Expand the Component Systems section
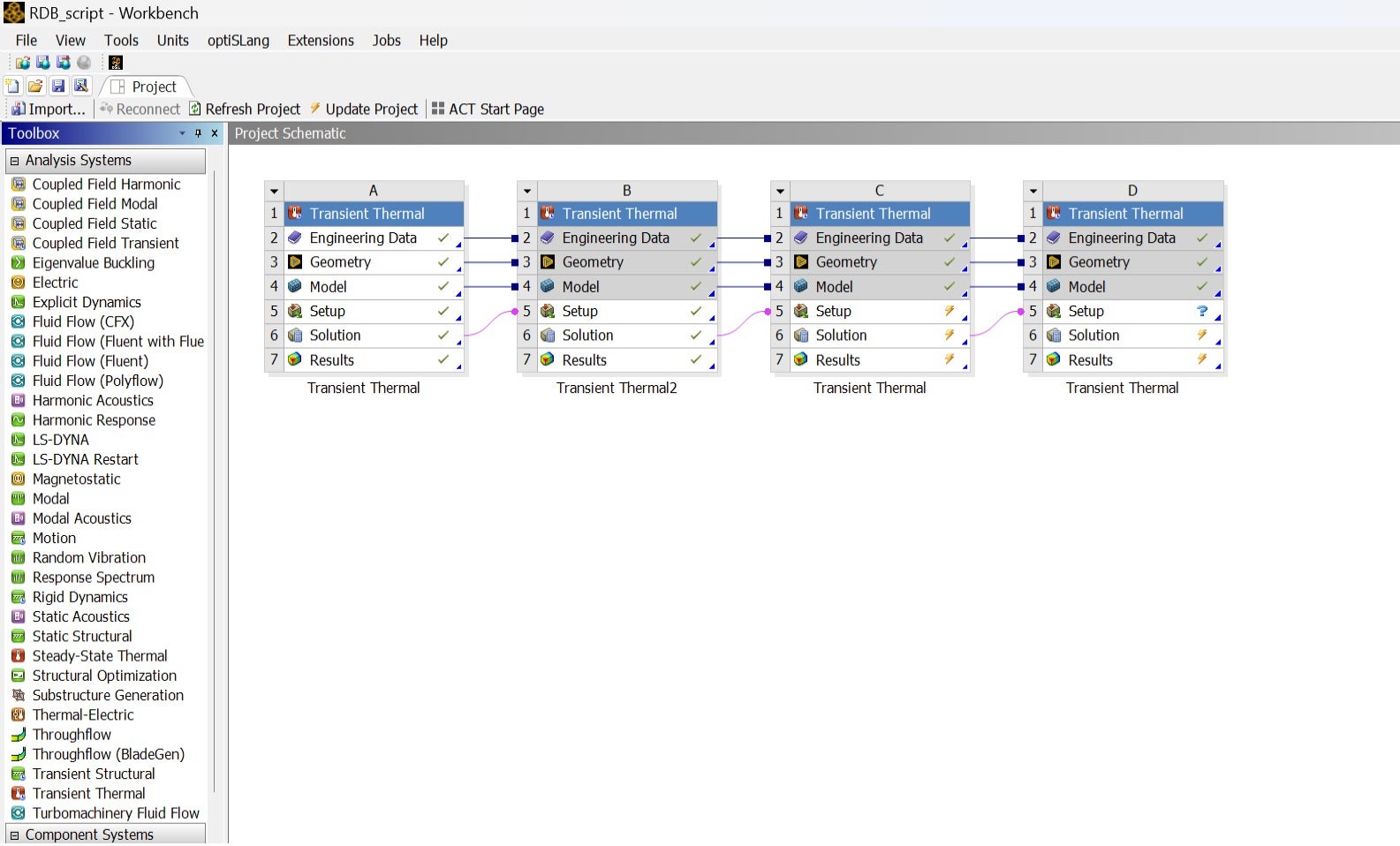1400x846 pixels. tap(14, 835)
